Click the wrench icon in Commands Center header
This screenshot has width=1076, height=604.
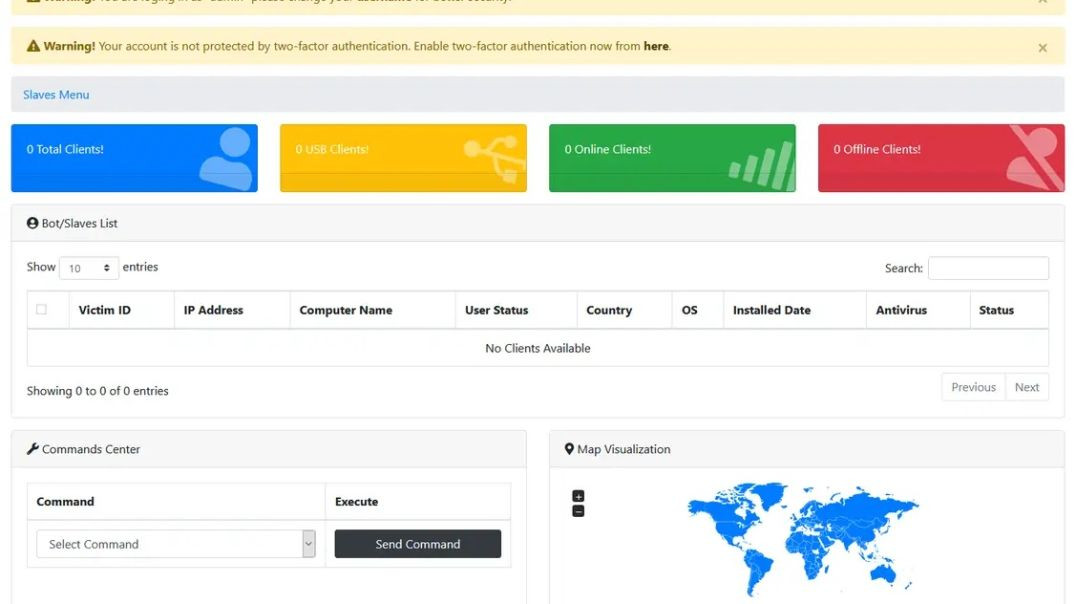[32, 449]
